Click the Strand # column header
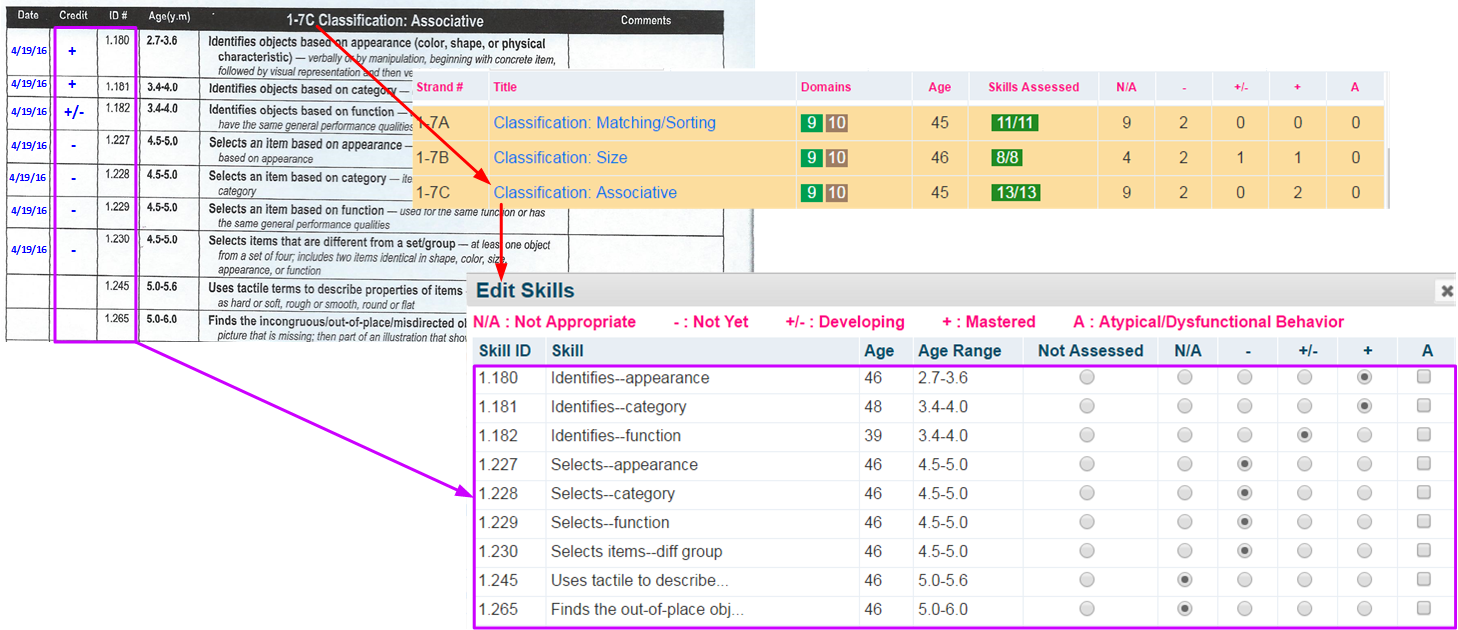 [440, 87]
